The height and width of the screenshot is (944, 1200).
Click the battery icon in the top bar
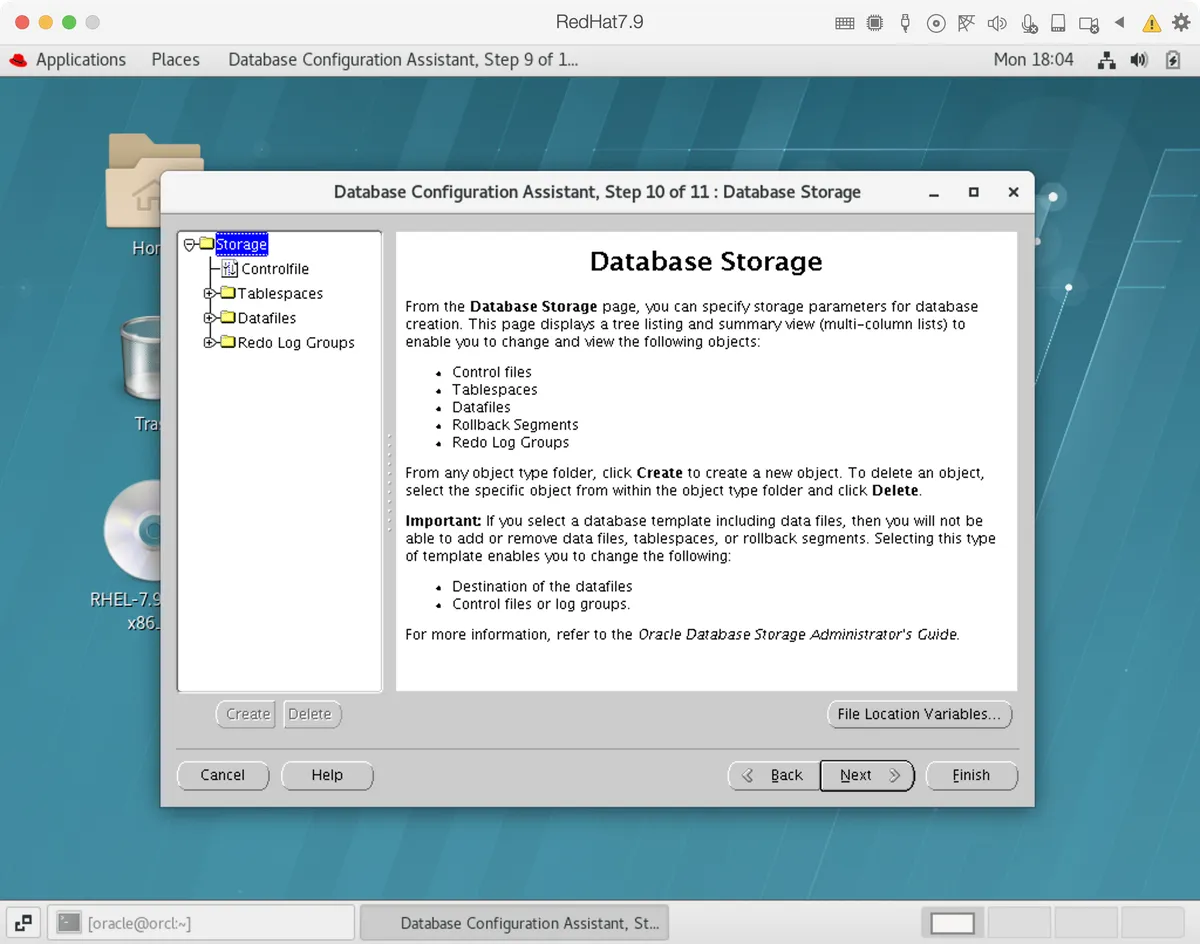[x=1172, y=60]
